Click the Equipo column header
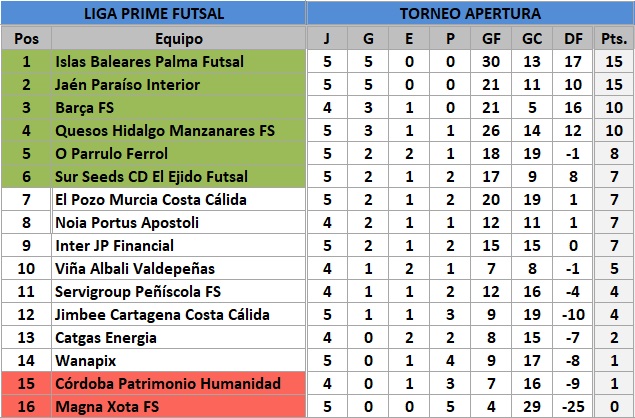Image resolution: width=635 pixels, height=418 pixels. point(178,38)
